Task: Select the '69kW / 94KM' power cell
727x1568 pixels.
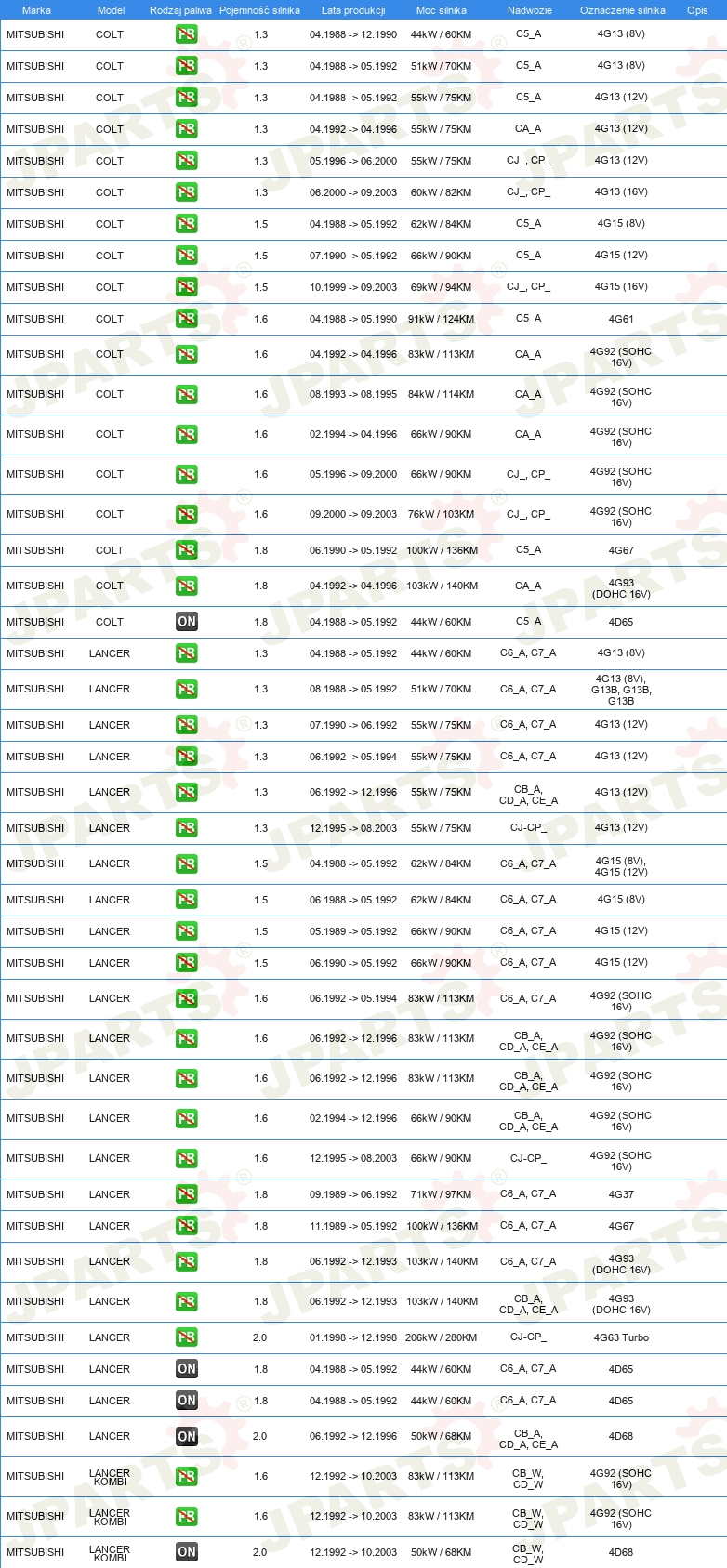Action: point(442,287)
